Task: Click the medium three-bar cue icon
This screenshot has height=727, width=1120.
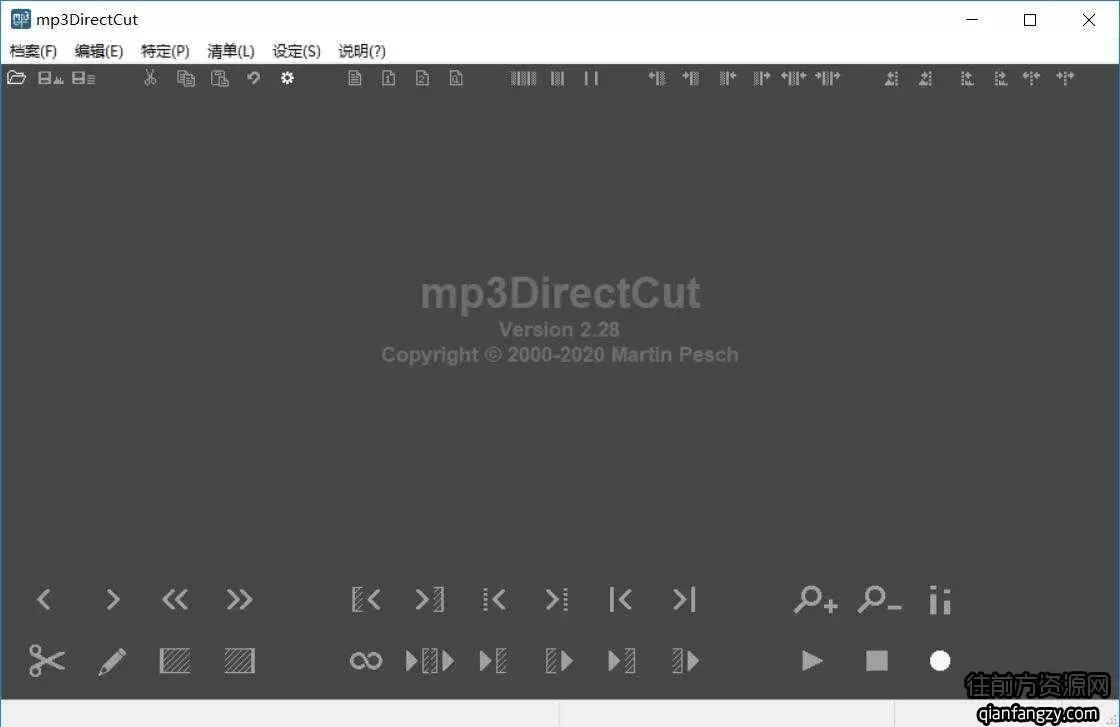Action: click(557, 78)
